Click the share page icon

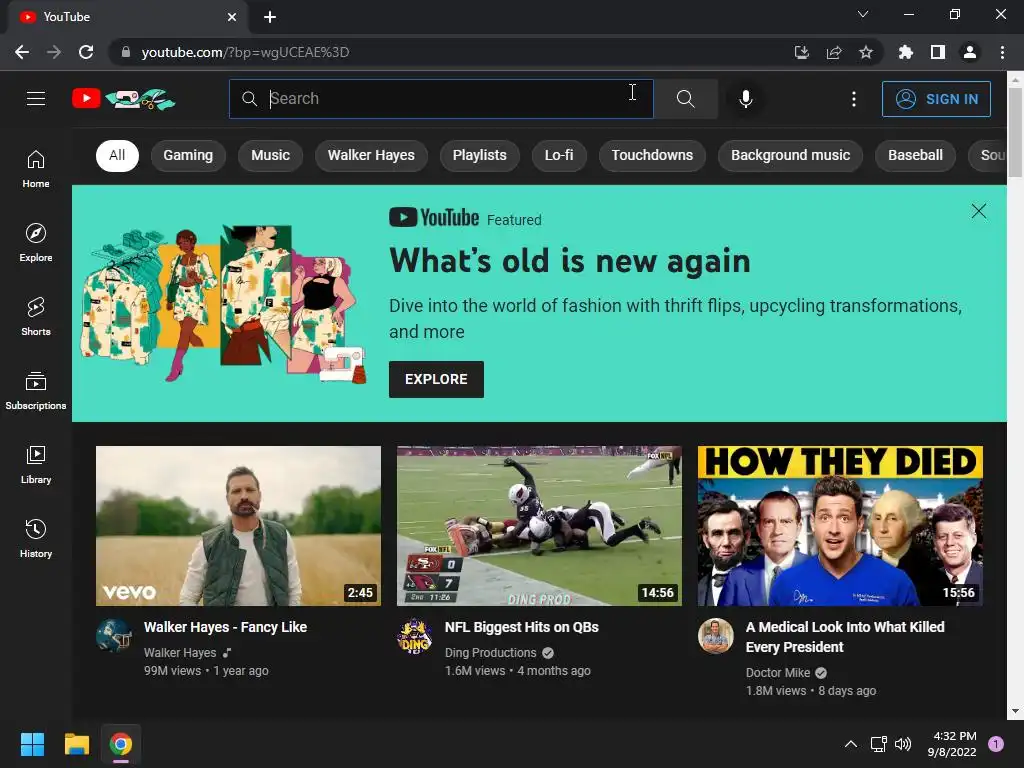click(x=833, y=52)
